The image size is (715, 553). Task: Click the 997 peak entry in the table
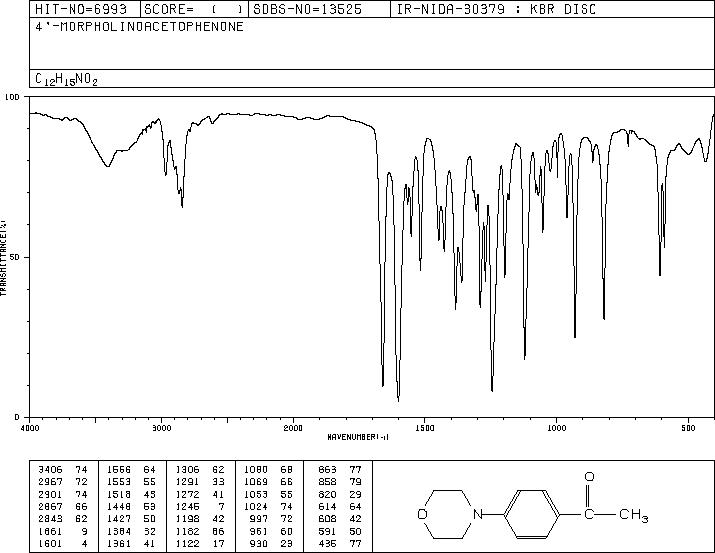click(272, 519)
